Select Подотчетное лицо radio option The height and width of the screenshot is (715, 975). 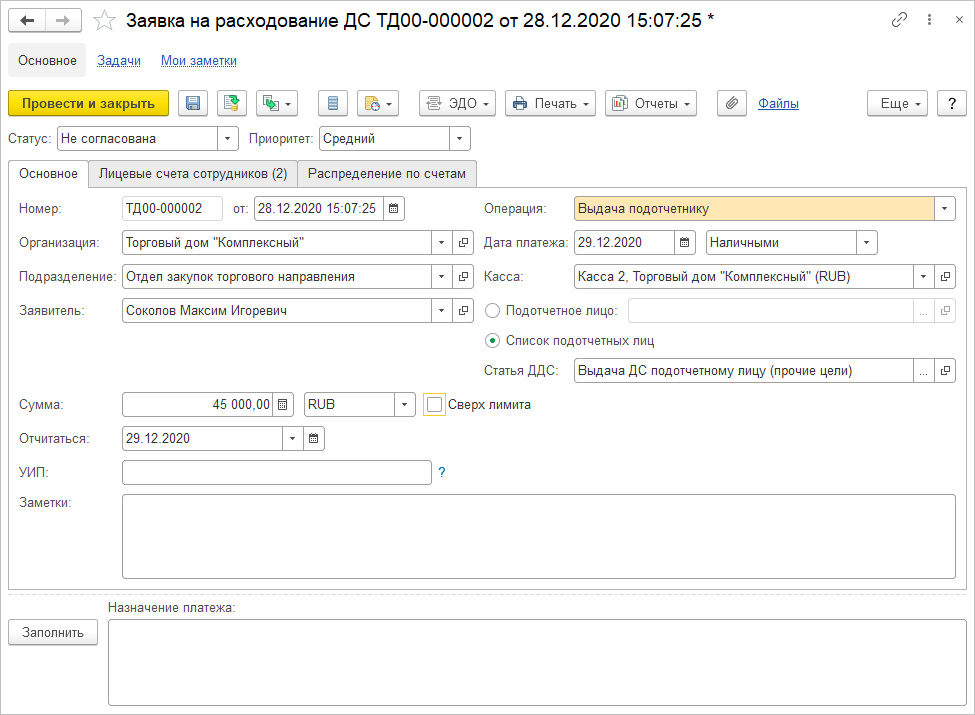tap(492, 310)
